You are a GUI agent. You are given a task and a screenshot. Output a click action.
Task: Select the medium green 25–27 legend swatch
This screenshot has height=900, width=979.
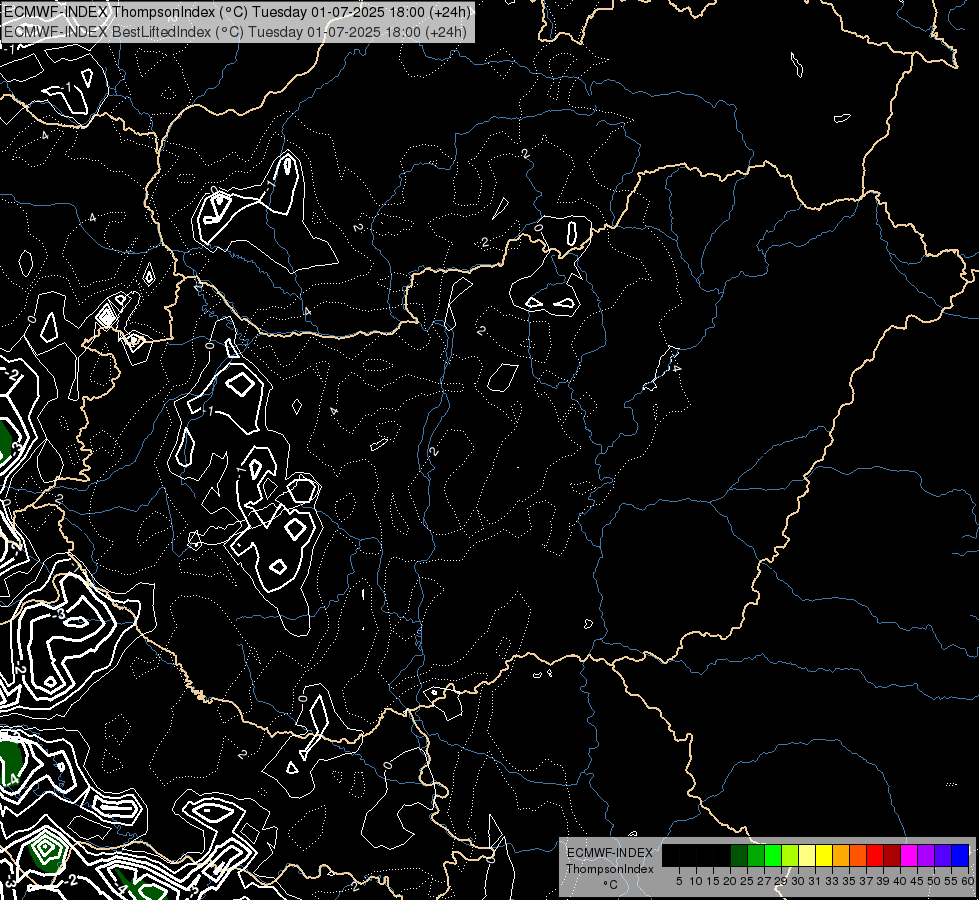pos(756,856)
